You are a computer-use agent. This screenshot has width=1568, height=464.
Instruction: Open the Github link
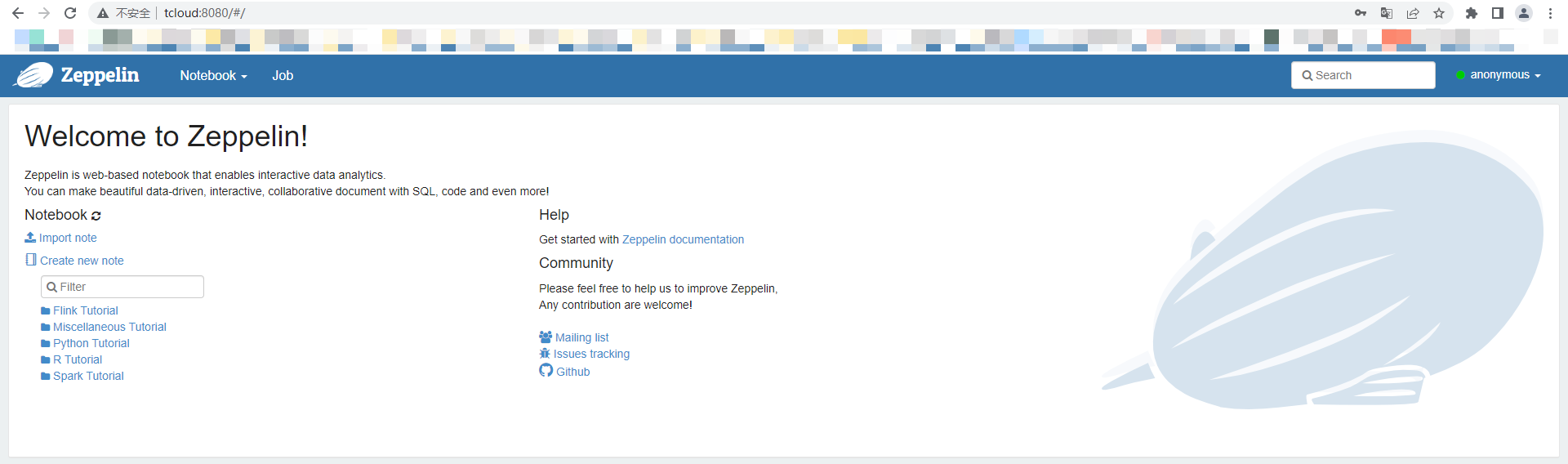(564, 371)
